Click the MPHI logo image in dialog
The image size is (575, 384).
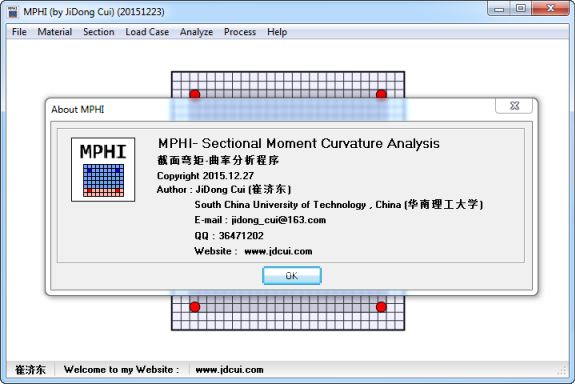point(103,169)
